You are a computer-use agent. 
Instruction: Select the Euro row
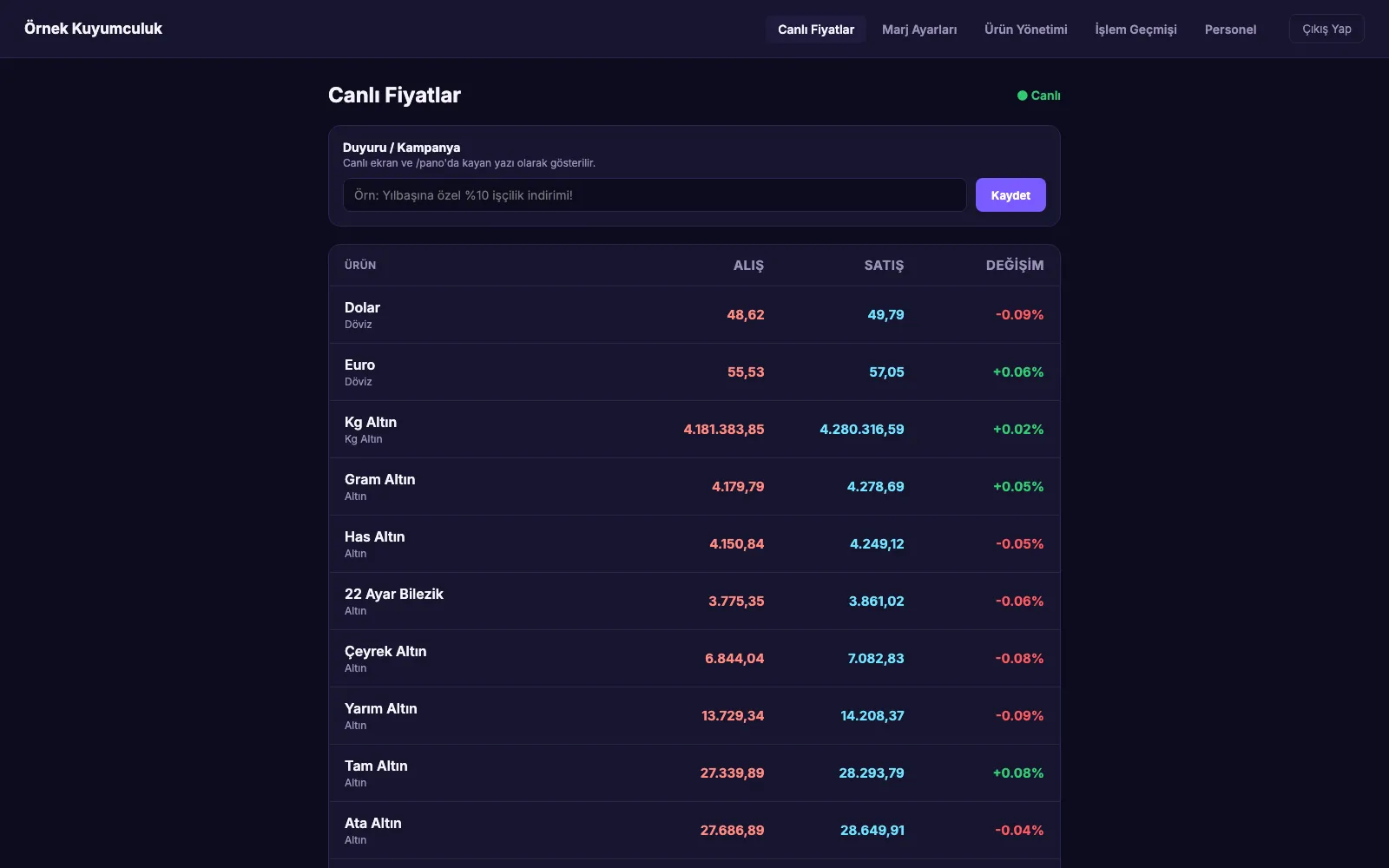pos(694,372)
